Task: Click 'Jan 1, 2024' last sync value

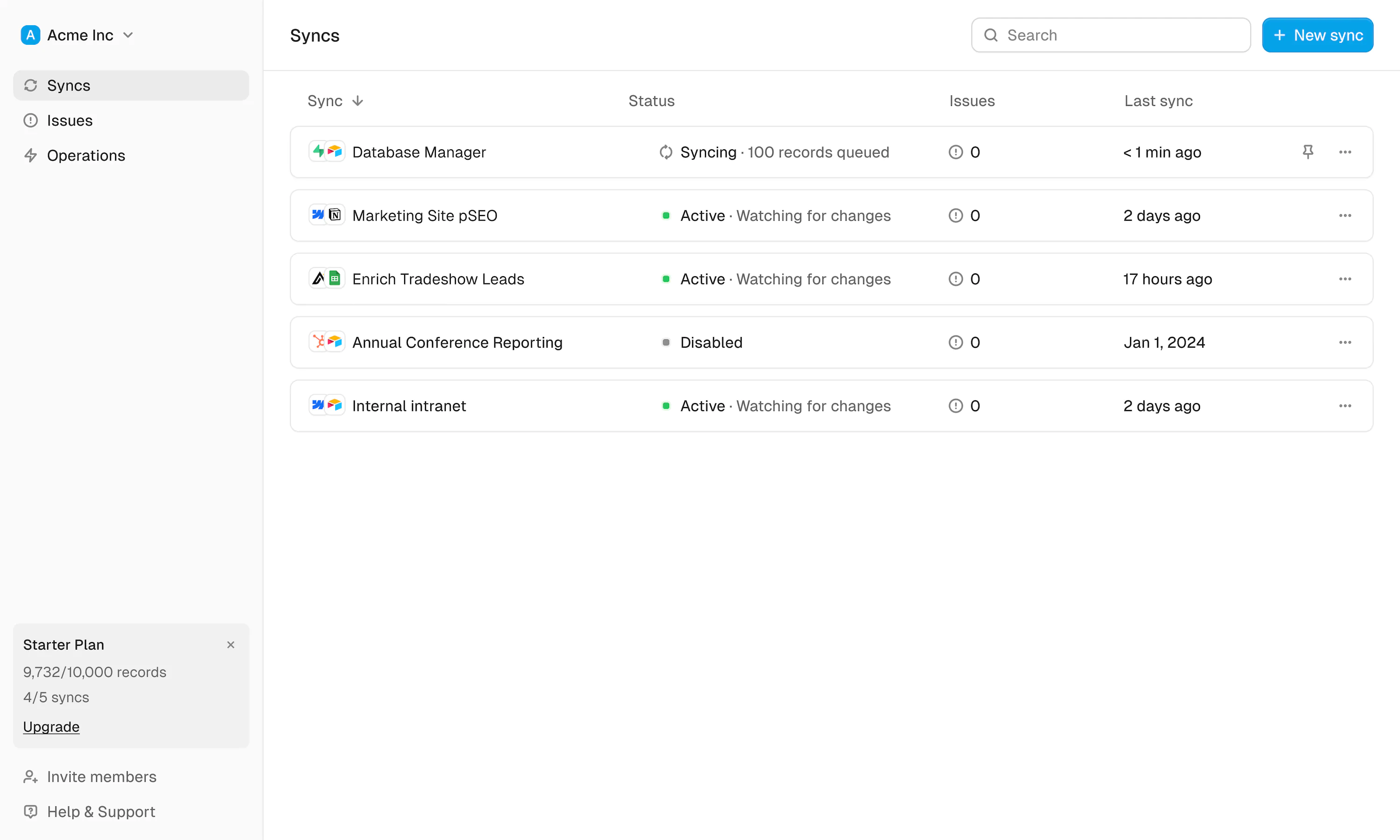Action: click(1164, 342)
